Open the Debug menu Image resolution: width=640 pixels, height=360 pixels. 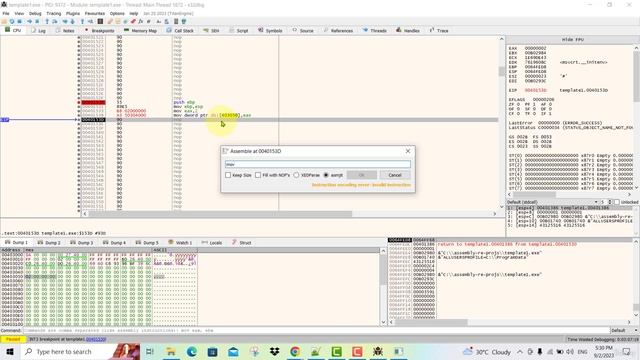pos(35,13)
